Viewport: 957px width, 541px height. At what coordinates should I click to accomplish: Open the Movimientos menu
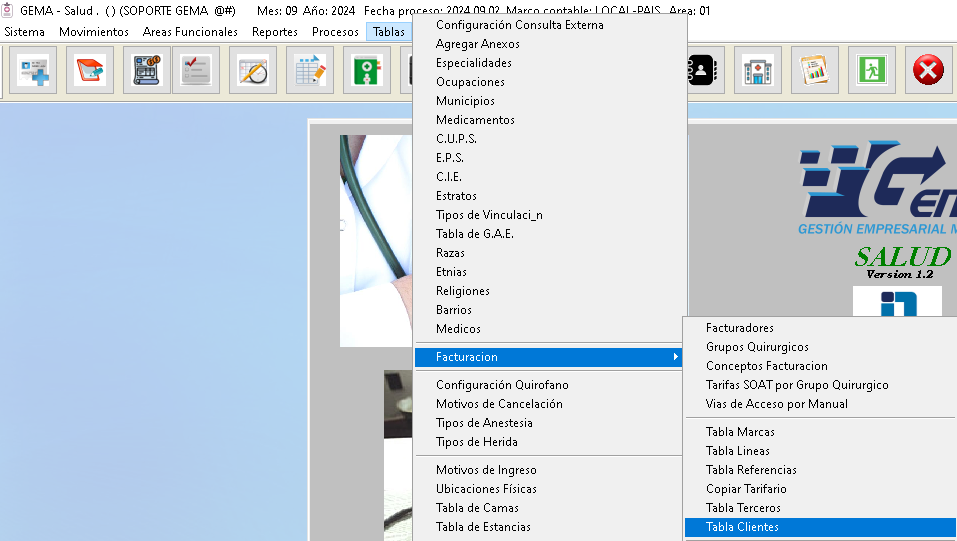click(x=94, y=32)
